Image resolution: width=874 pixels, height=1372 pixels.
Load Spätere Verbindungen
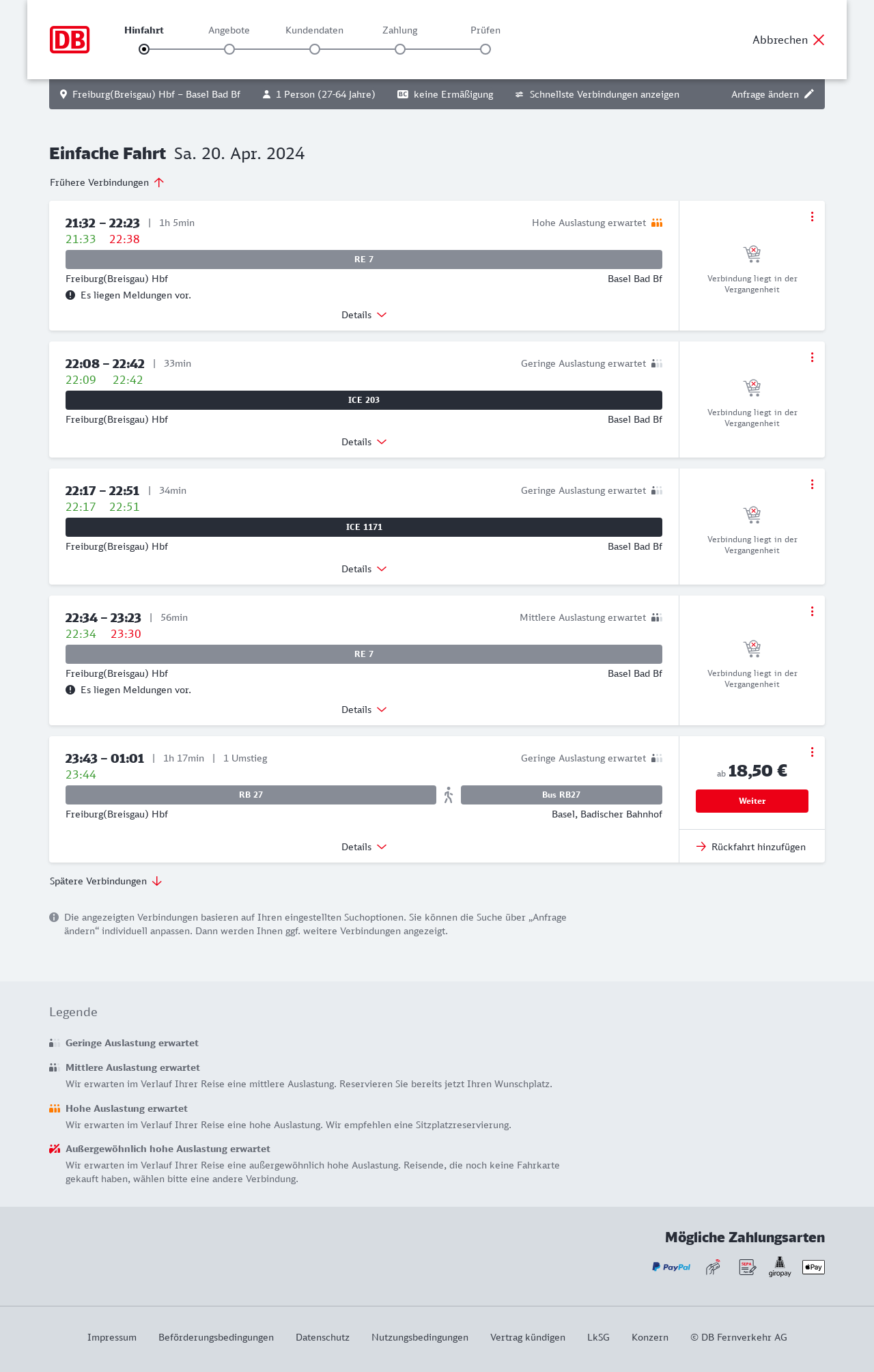click(x=106, y=881)
